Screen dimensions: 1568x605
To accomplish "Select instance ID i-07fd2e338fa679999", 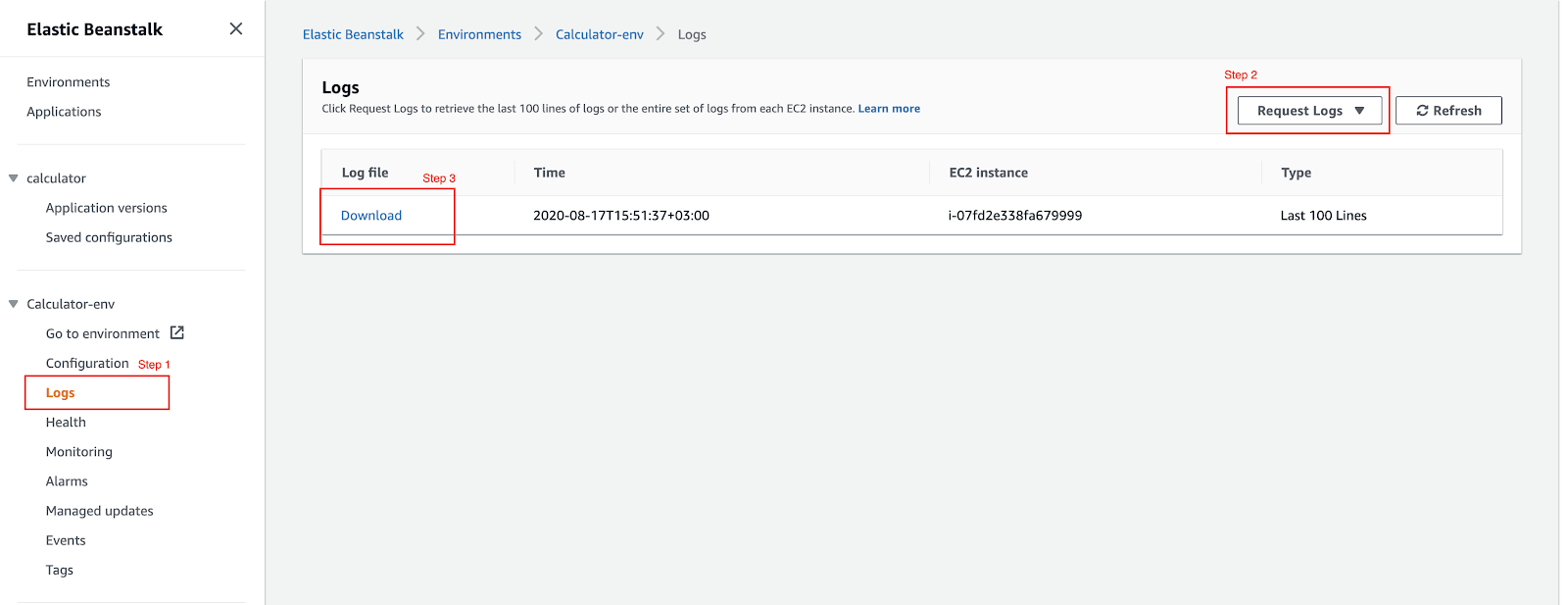I will pos(1015,216).
